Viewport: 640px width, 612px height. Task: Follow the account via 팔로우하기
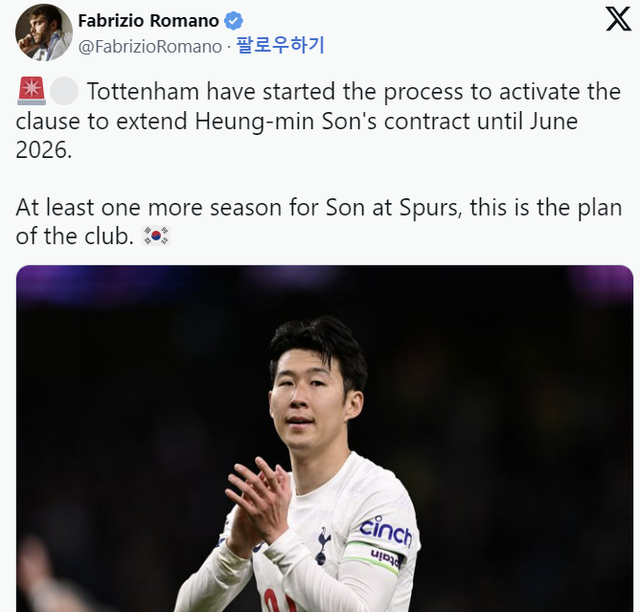(x=280, y=45)
